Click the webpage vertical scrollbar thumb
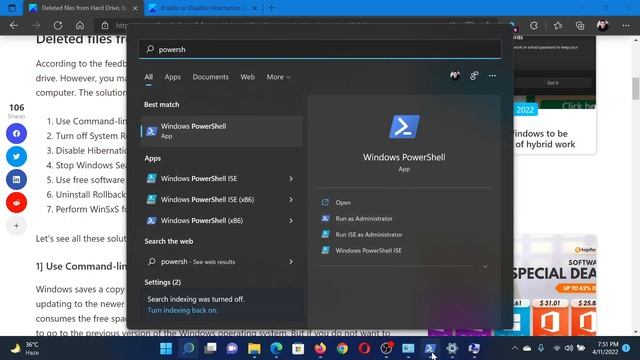 [636, 88]
